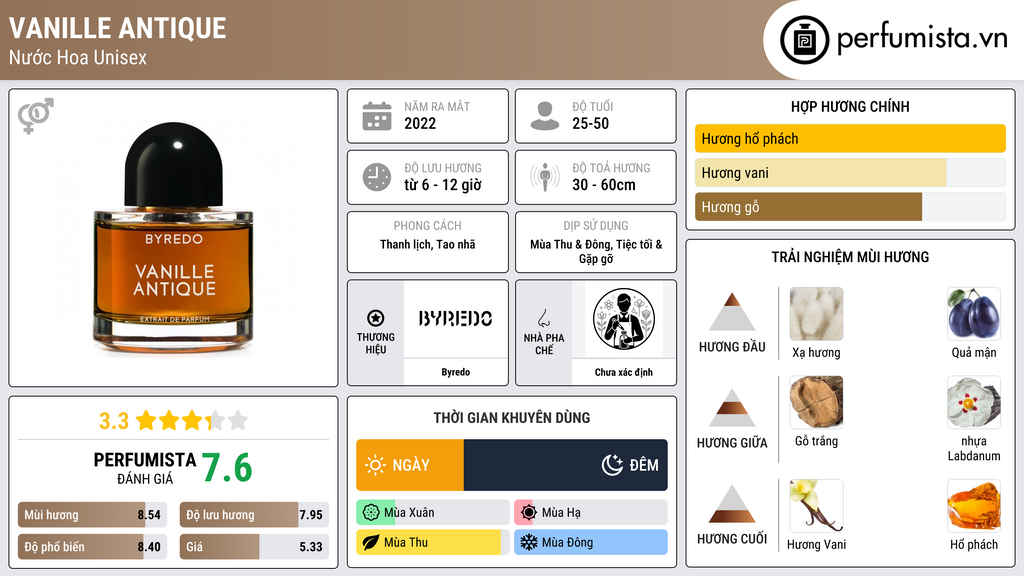This screenshot has width=1024, height=576.
Task: Select the Mùa Hạ season bar
Action: (x=590, y=513)
